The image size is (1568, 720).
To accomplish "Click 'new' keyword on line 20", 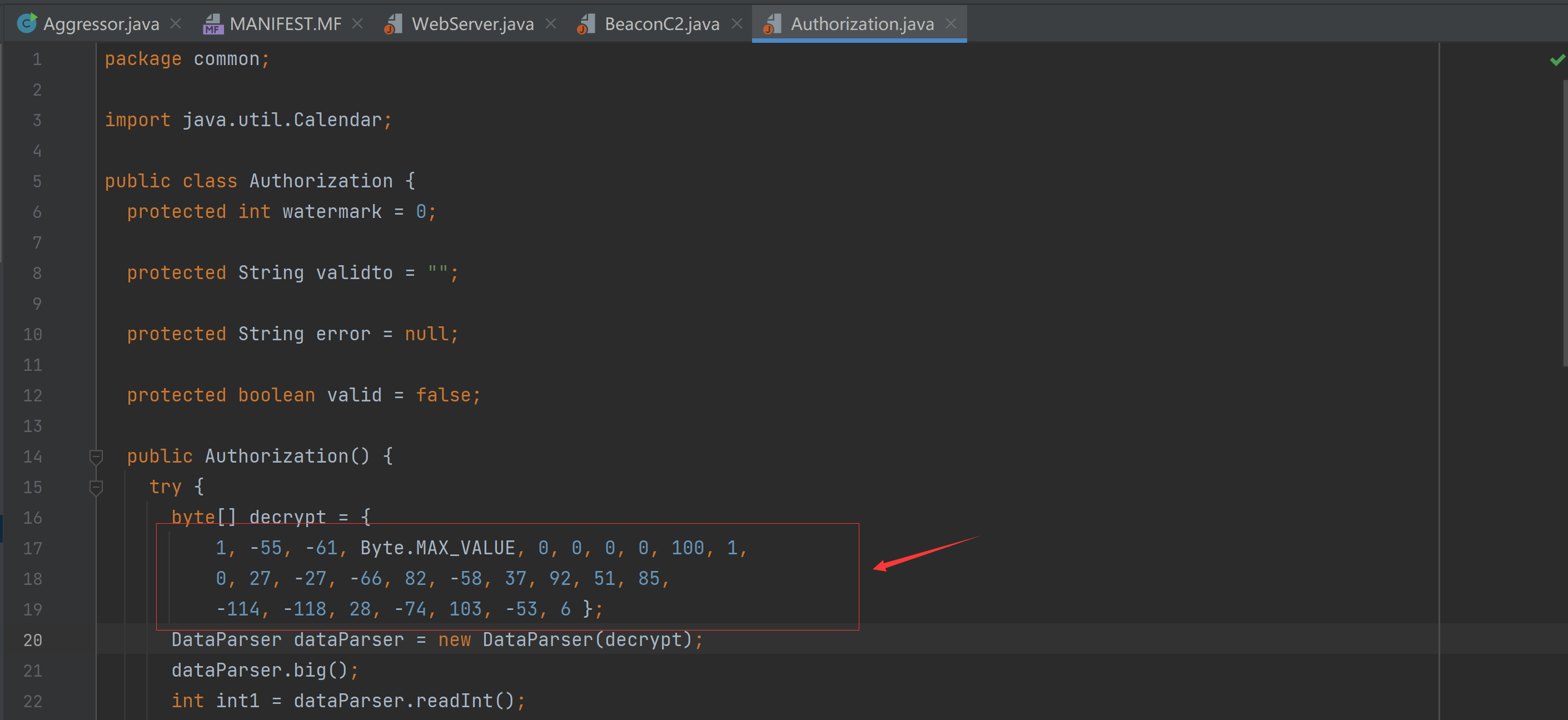I will pyautogui.click(x=455, y=640).
